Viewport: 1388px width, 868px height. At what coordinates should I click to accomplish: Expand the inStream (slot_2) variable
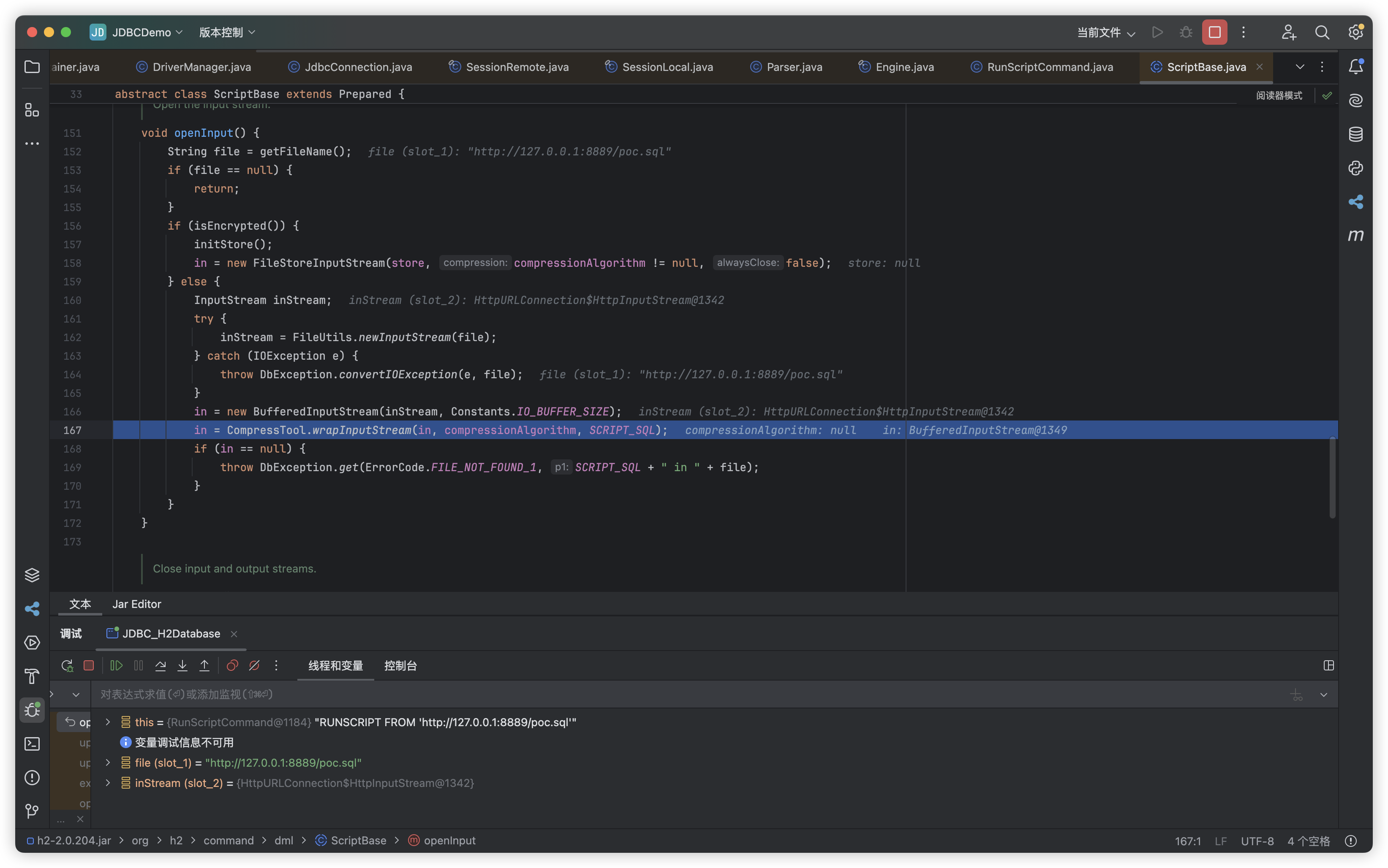107,782
